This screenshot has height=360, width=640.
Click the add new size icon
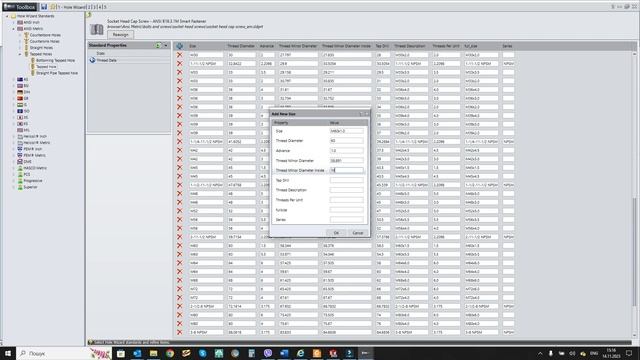(x=180, y=46)
